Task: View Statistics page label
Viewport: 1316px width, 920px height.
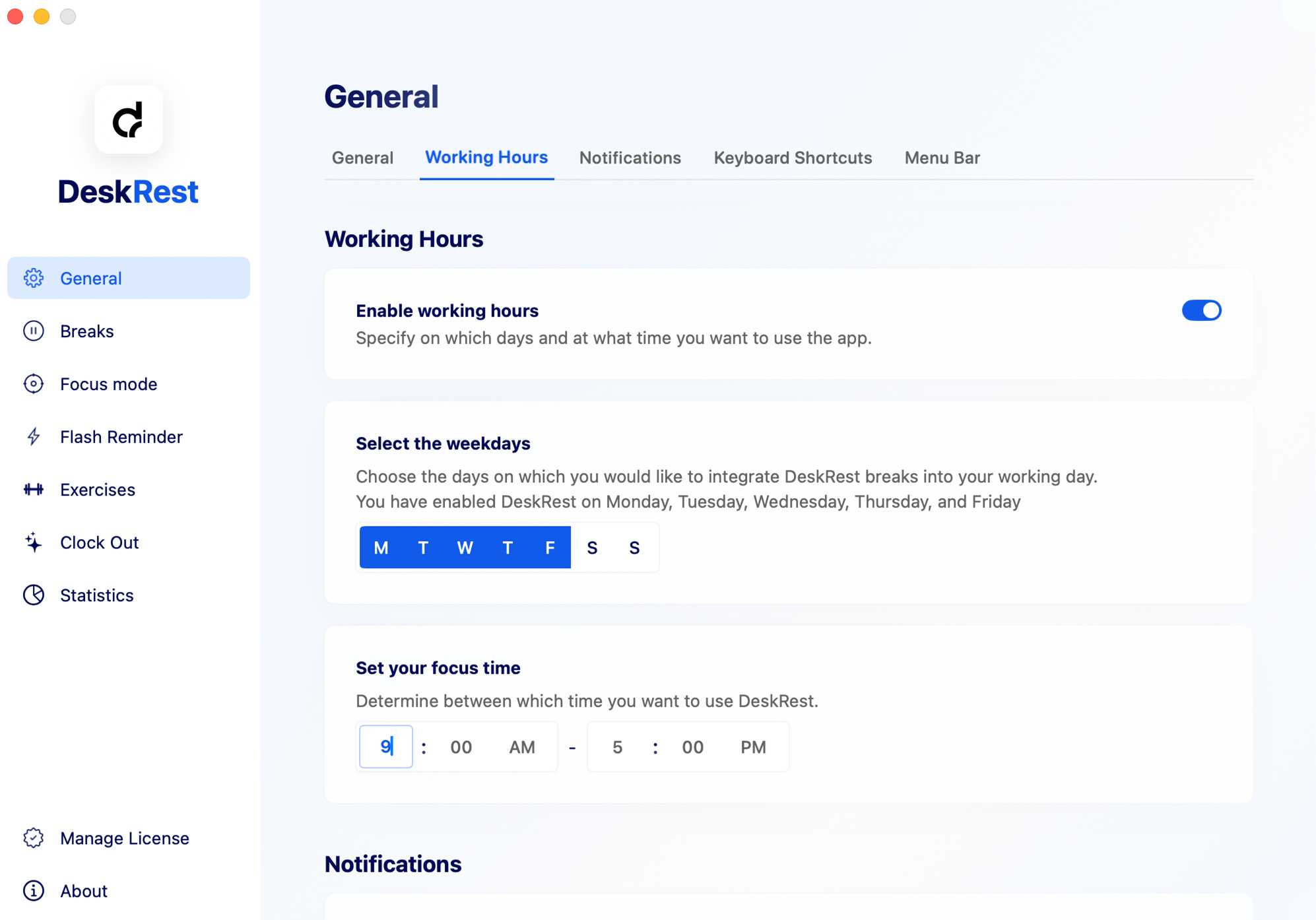Action: pyautogui.click(x=97, y=595)
